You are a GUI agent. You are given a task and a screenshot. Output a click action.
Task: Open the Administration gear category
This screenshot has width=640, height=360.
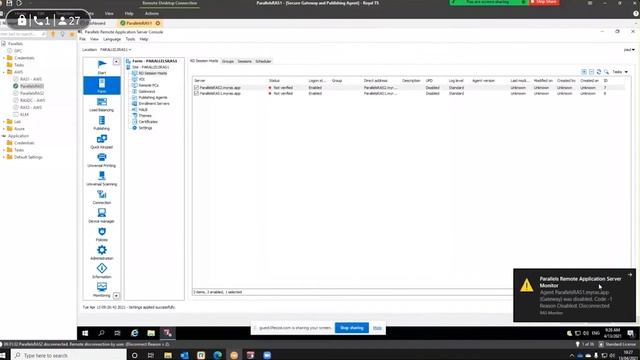click(x=102, y=252)
